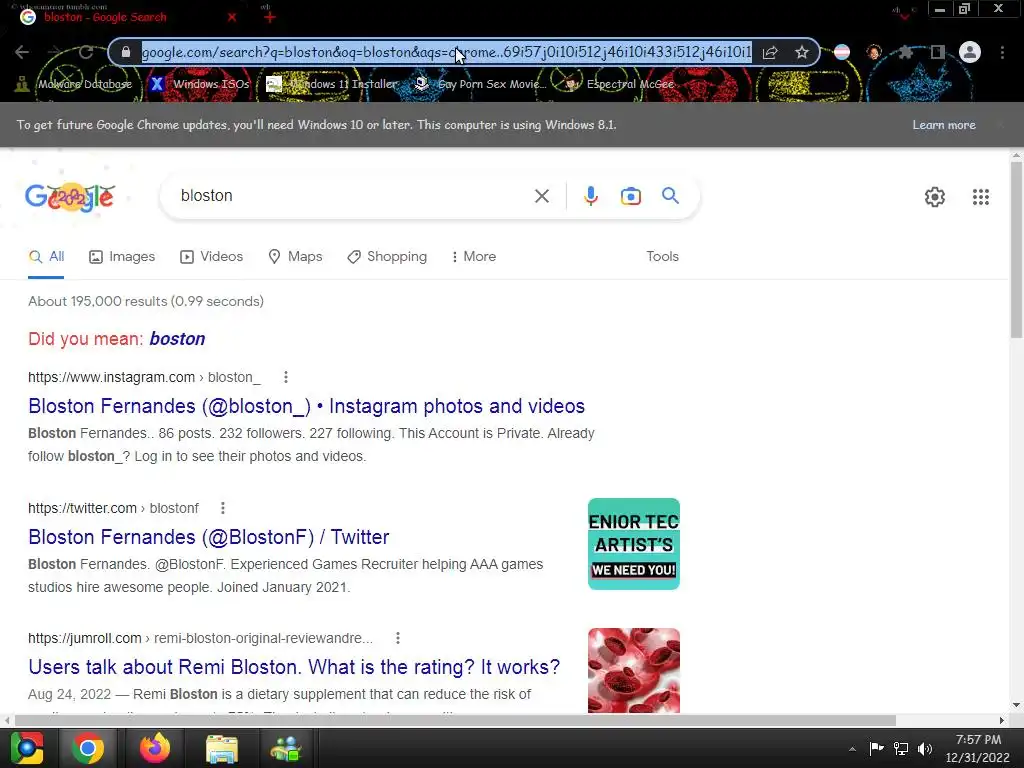Click the address bar URL
The height and width of the screenshot is (768, 1024).
pos(446,52)
